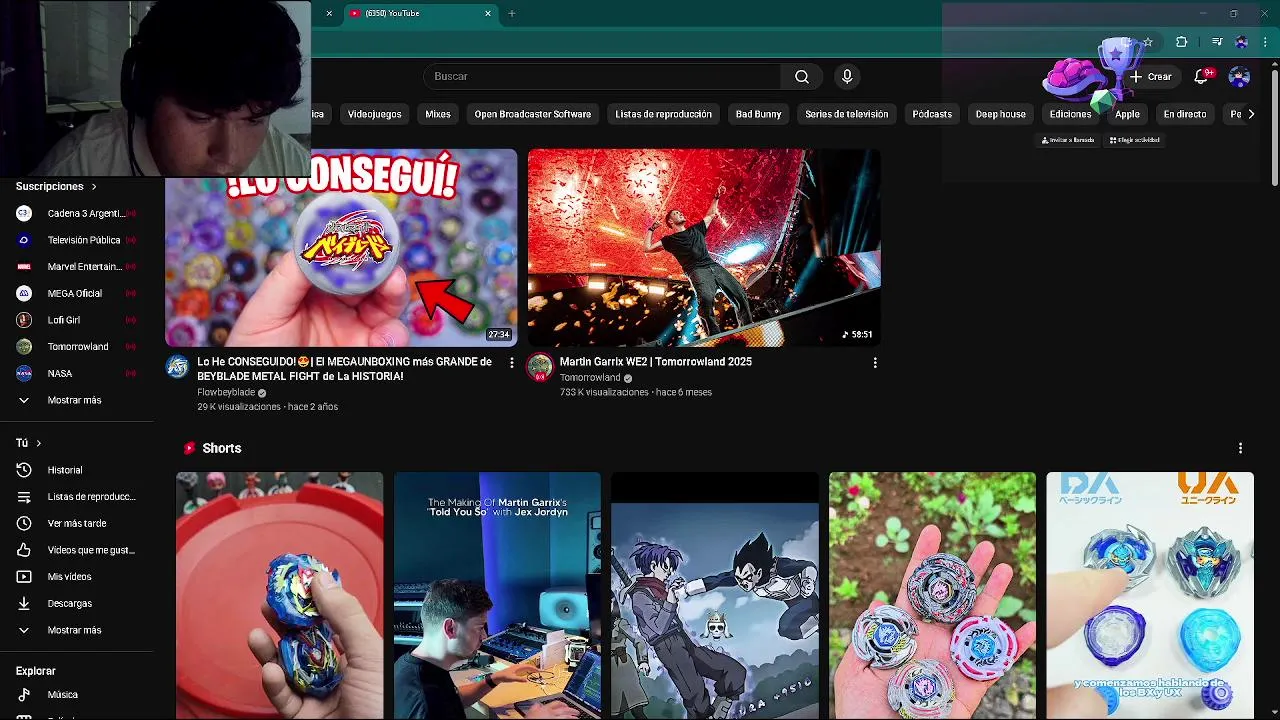Open Chrome media controls icon
Image resolution: width=1280 pixels, height=720 pixels.
tap(1217, 42)
